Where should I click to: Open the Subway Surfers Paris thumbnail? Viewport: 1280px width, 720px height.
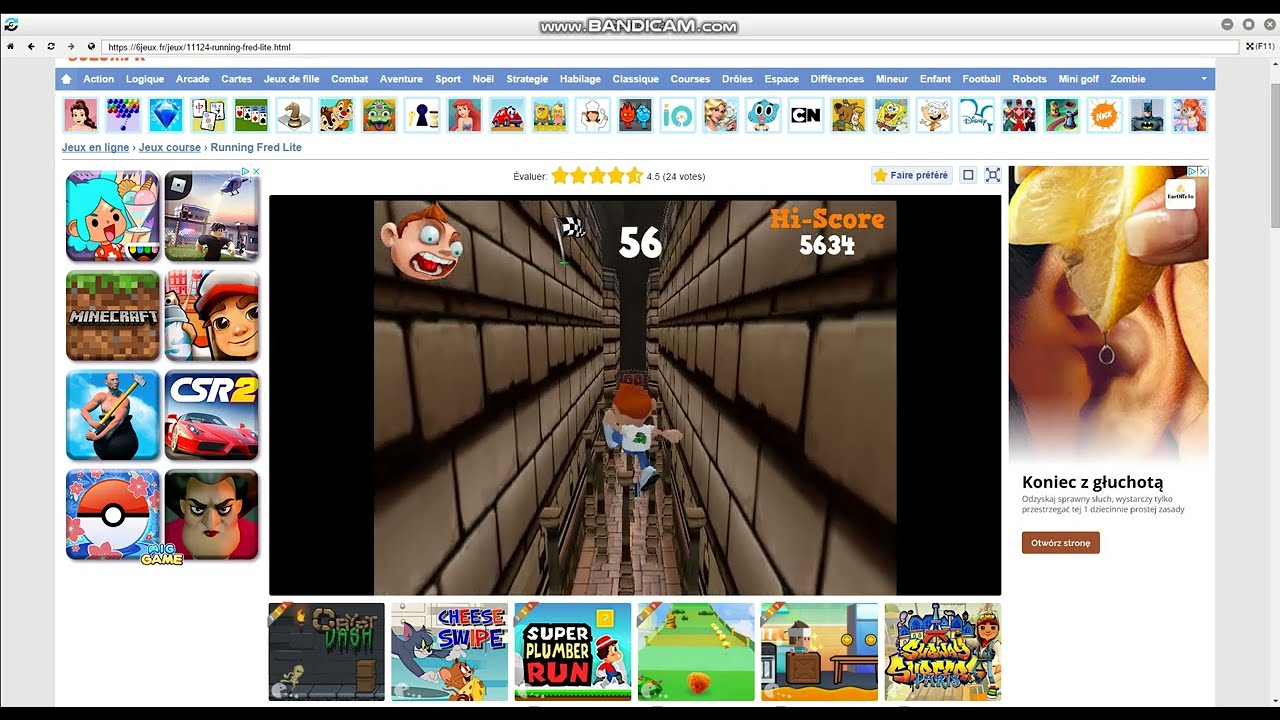coord(943,652)
